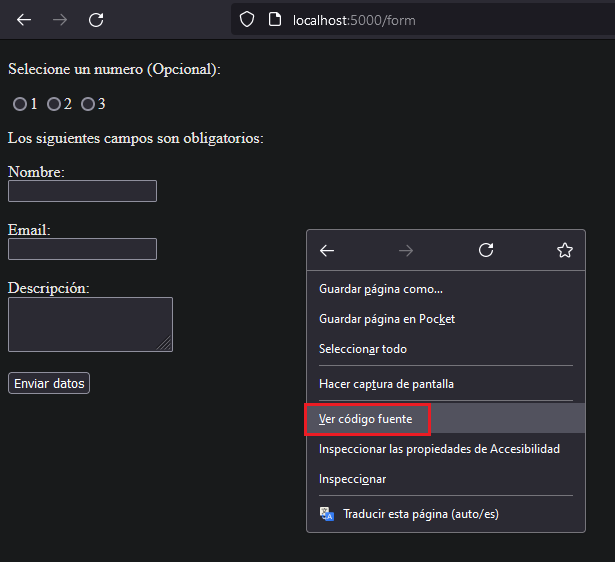Bookmark page with context menu star
The image size is (615, 562).
pyautogui.click(x=565, y=250)
